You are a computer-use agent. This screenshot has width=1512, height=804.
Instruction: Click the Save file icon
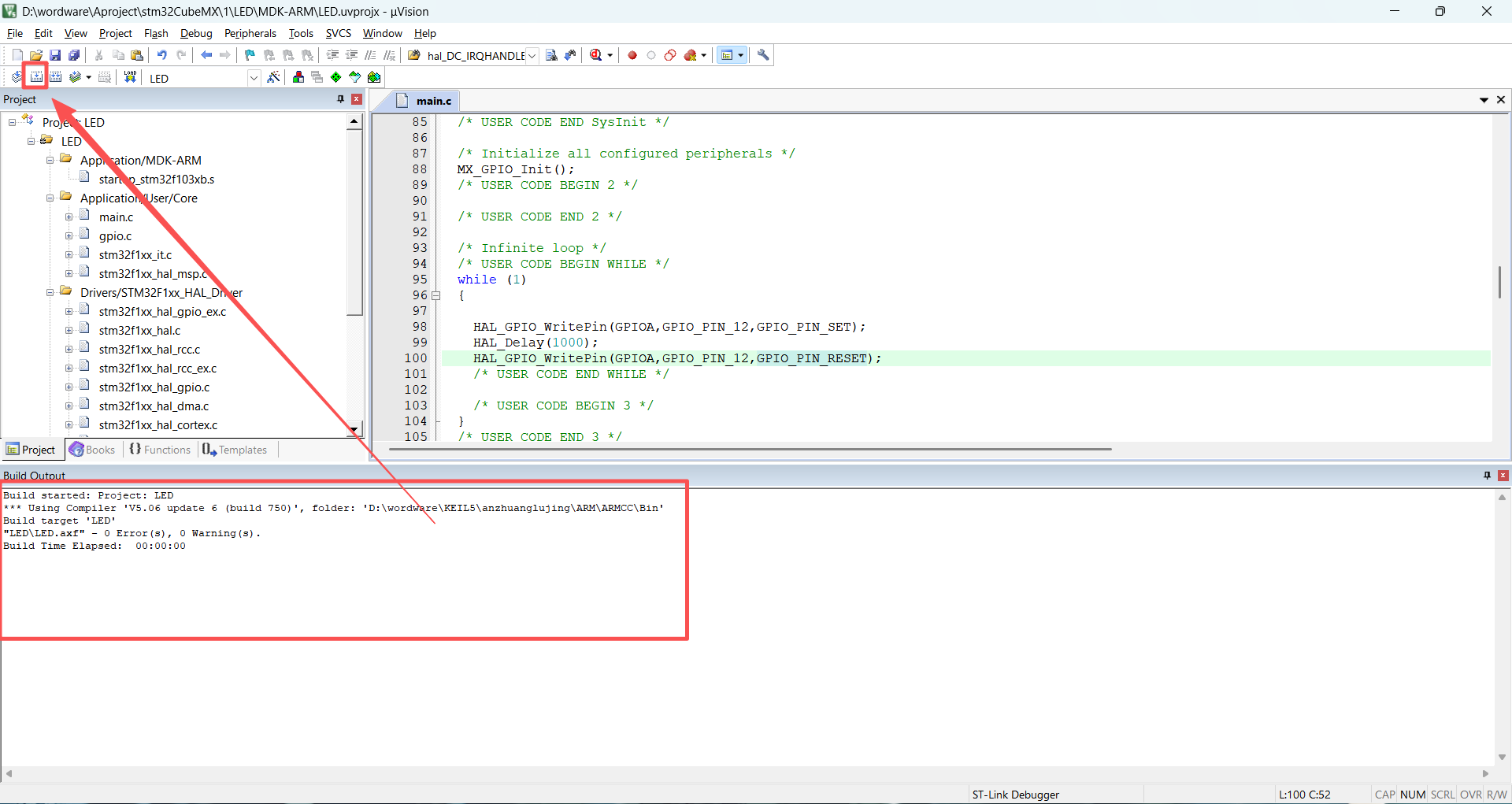[x=55, y=55]
